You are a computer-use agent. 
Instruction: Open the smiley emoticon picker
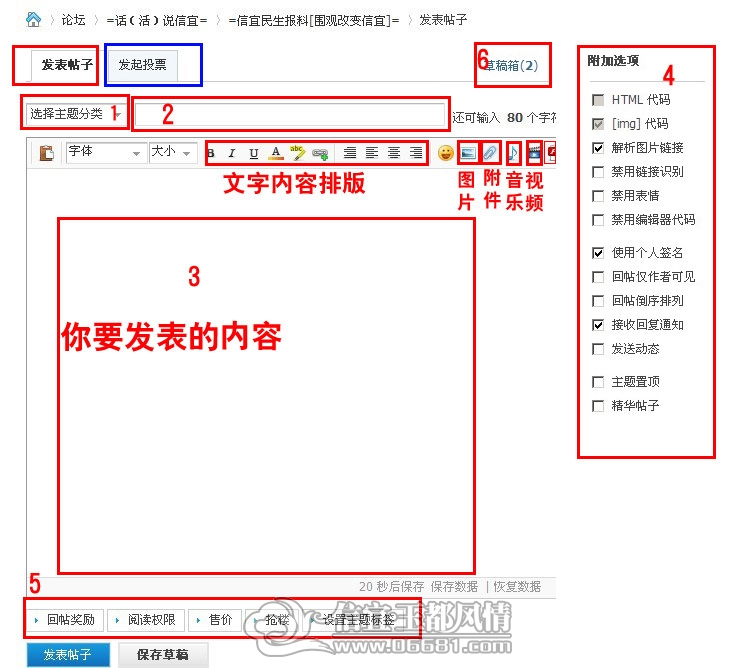pos(446,153)
